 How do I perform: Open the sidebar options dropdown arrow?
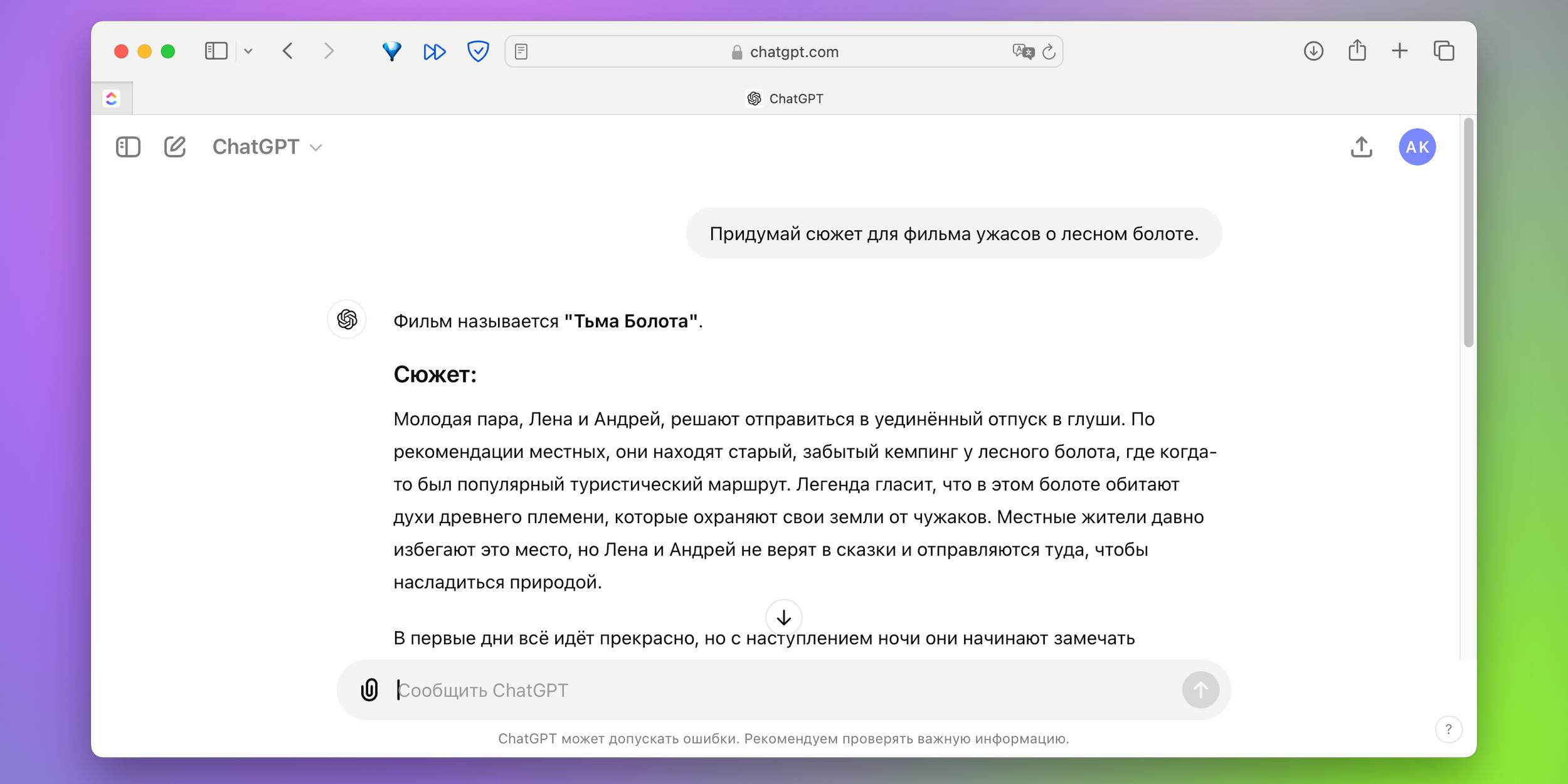[248, 51]
